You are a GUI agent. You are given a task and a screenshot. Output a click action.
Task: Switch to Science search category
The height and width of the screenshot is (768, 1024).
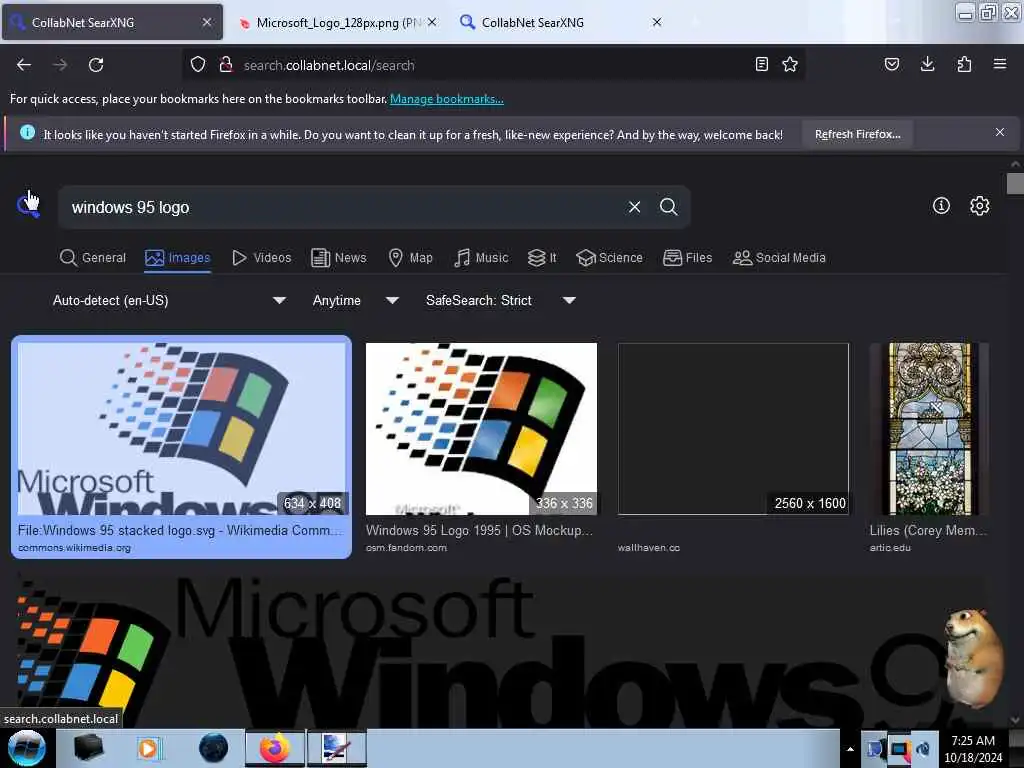tap(609, 258)
